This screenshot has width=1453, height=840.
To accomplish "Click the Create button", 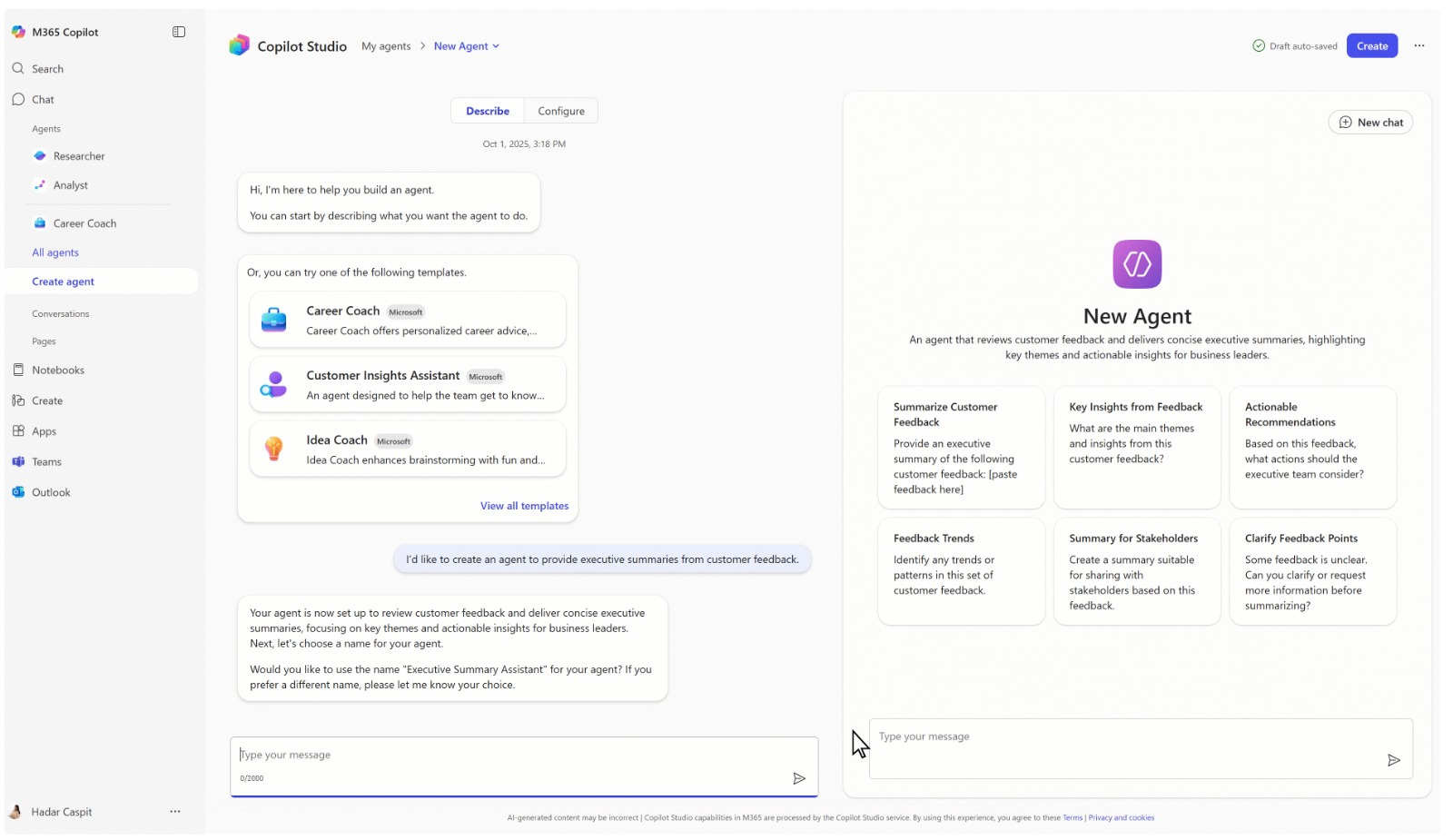I will [1371, 45].
